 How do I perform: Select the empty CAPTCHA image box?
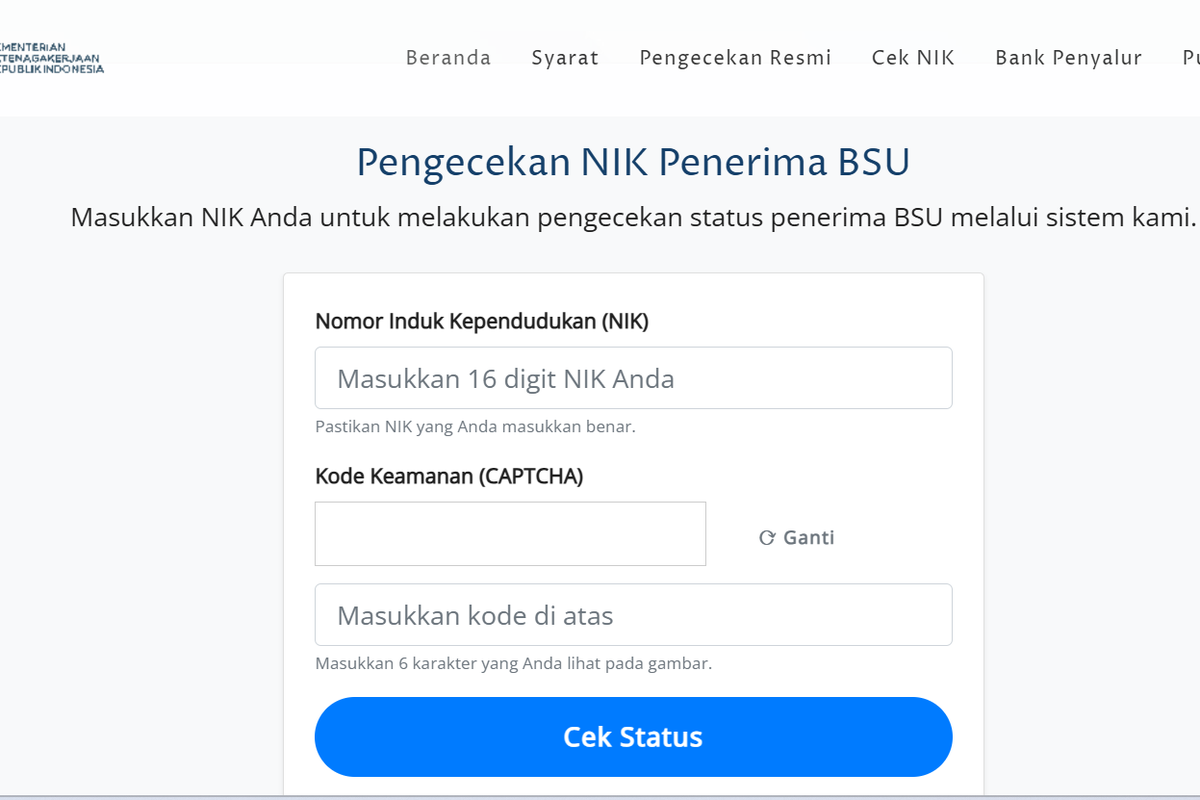[510, 533]
